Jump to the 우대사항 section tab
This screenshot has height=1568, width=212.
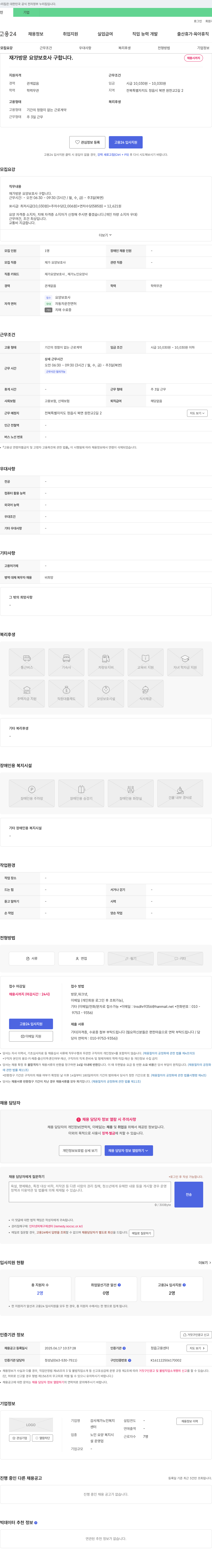click(85, 48)
